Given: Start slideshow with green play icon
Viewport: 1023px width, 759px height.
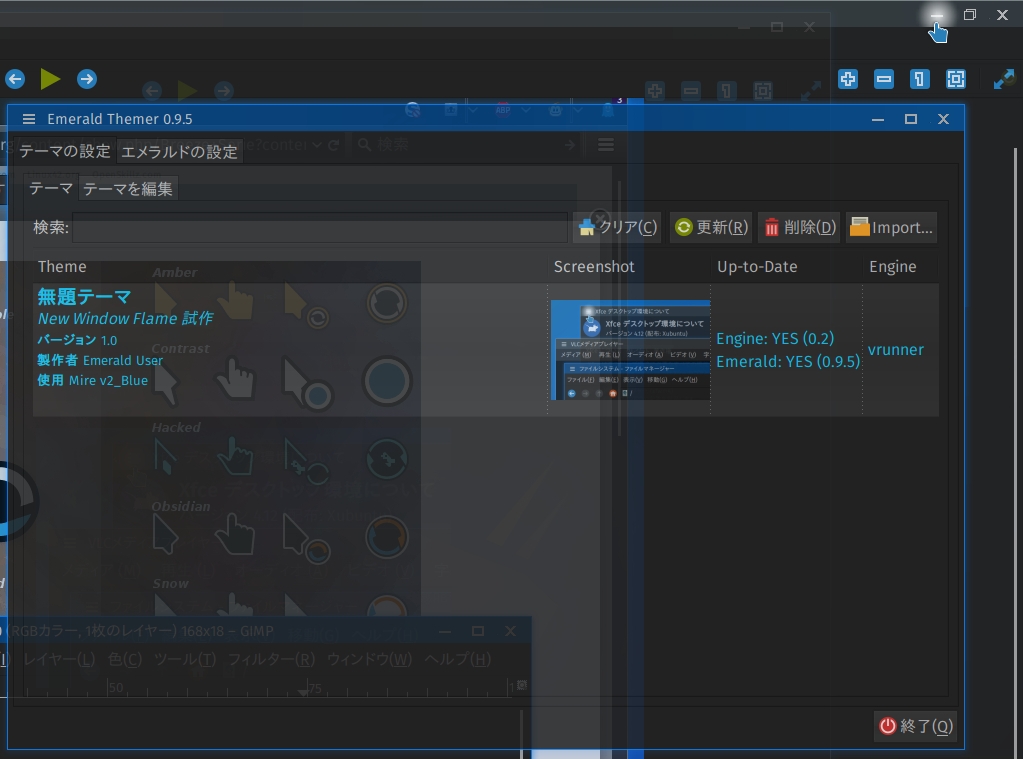Looking at the screenshot, I should coord(50,79).
